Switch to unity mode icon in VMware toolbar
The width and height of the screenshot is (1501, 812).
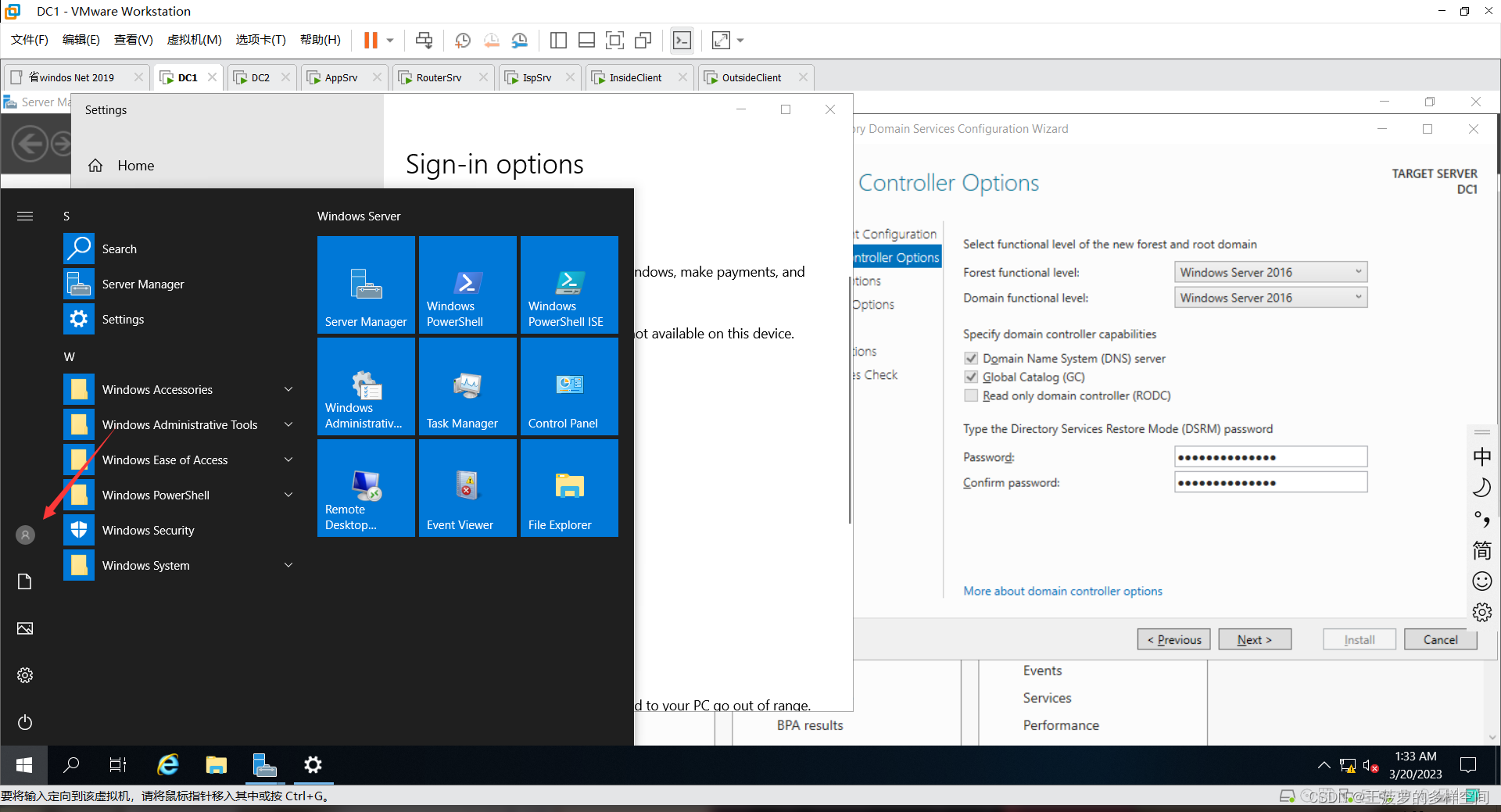643,40
